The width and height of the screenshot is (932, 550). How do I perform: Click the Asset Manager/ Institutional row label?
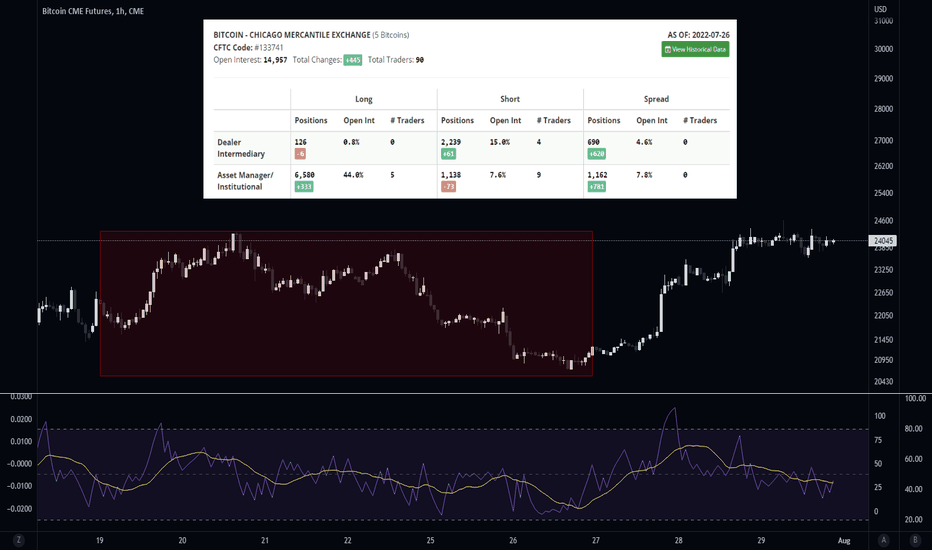coord(245,181)
